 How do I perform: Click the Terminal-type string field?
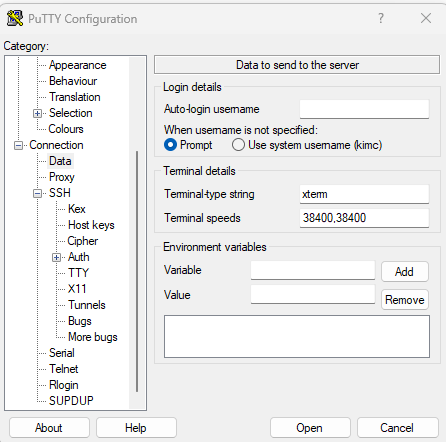tap(364, 194)
